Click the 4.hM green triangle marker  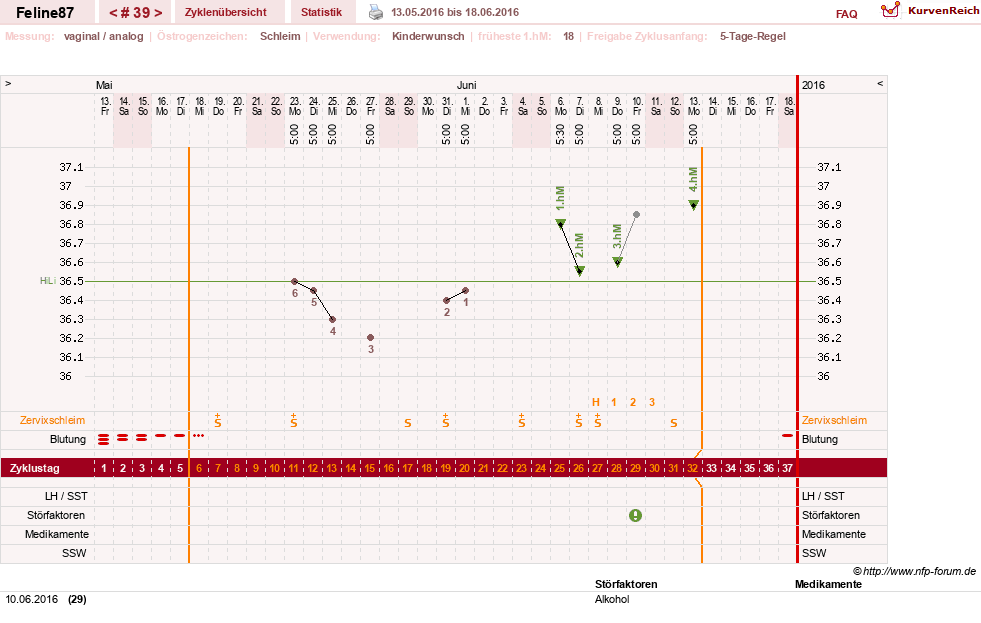pyautogui.click(x=693, y=205)
